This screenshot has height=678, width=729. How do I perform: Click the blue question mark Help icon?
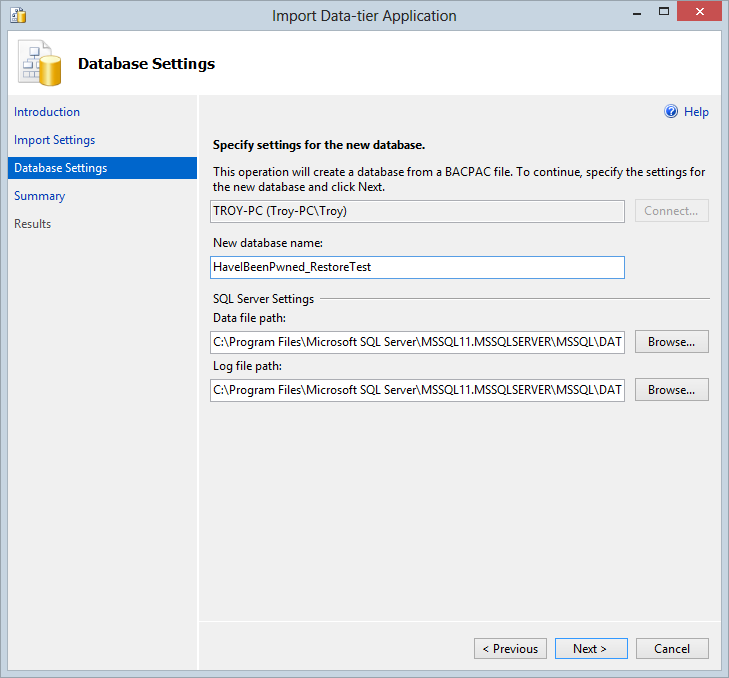point(671,112)
